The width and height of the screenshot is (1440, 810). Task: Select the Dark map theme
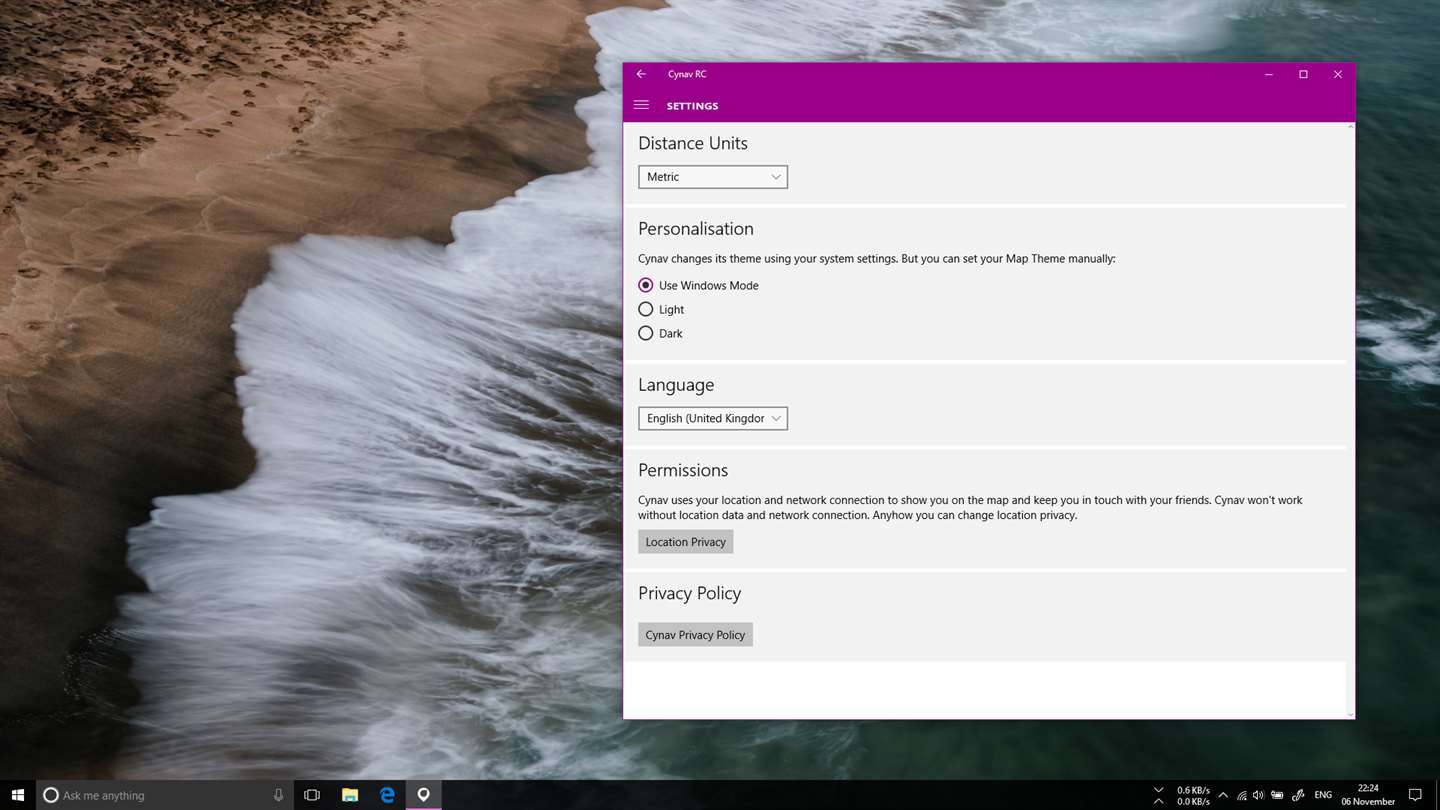click(x=660, y=333)
